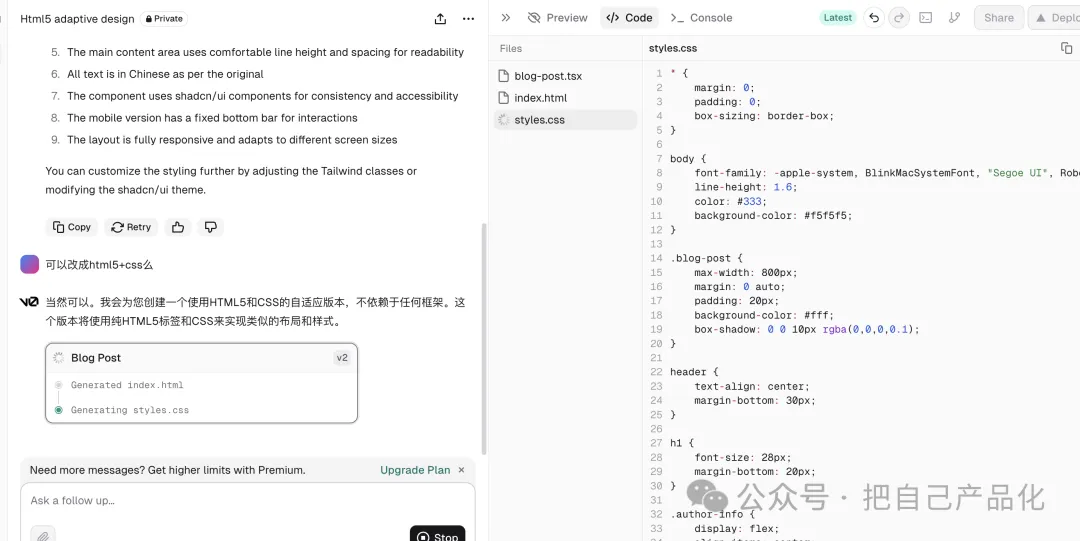Stop the generation with Stop button
This screenshot has width=1080, height=541.
tap(437, 535)
